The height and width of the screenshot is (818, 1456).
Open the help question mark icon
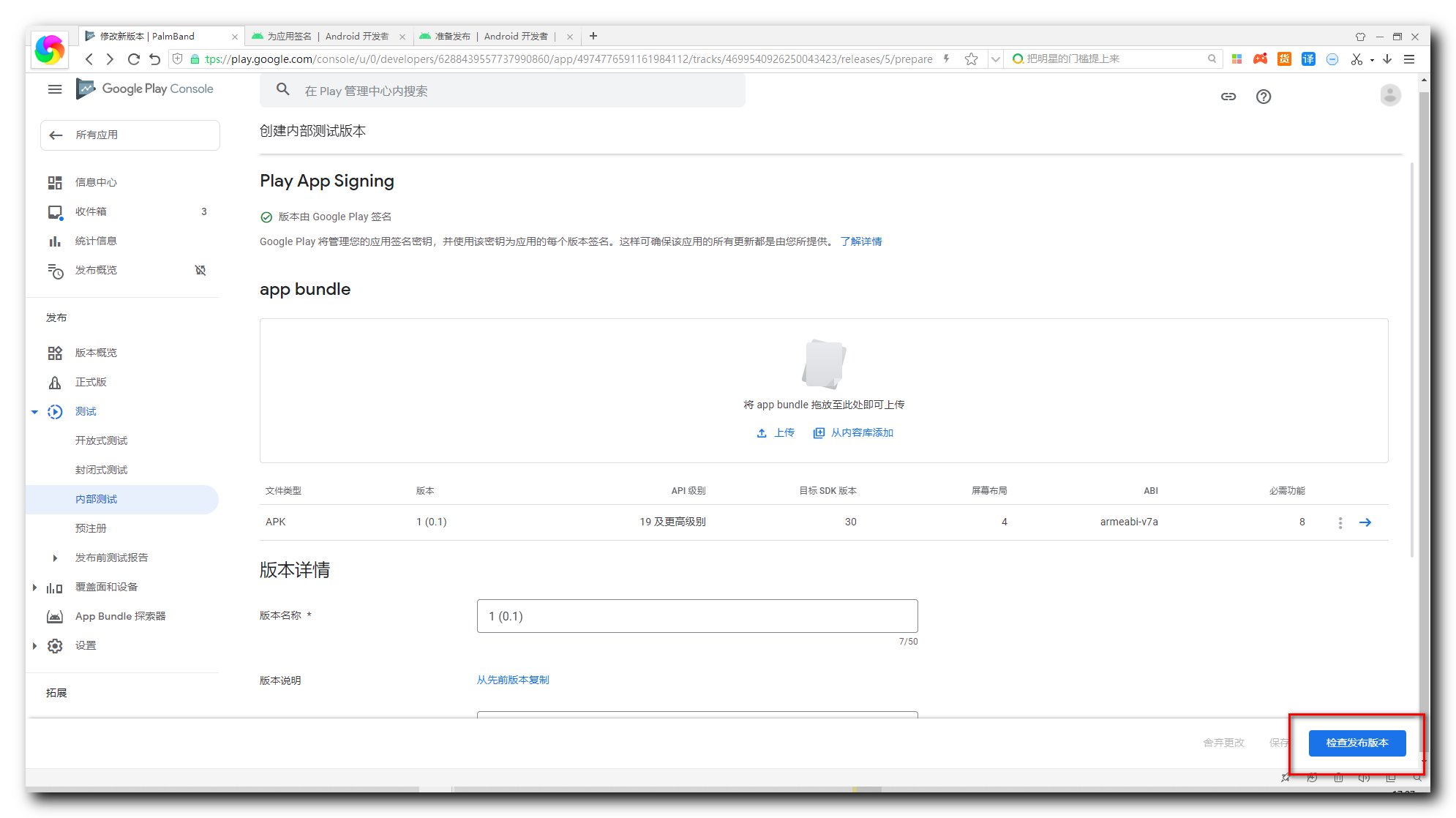[x=1263, y=97]
